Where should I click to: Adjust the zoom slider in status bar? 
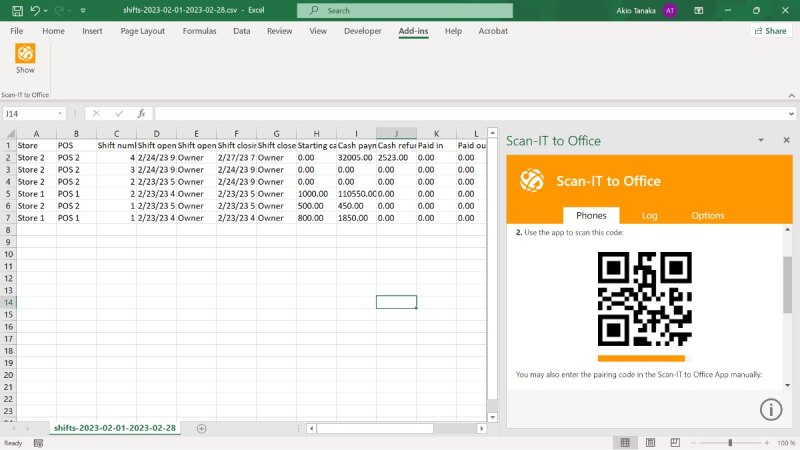point(730,442)
